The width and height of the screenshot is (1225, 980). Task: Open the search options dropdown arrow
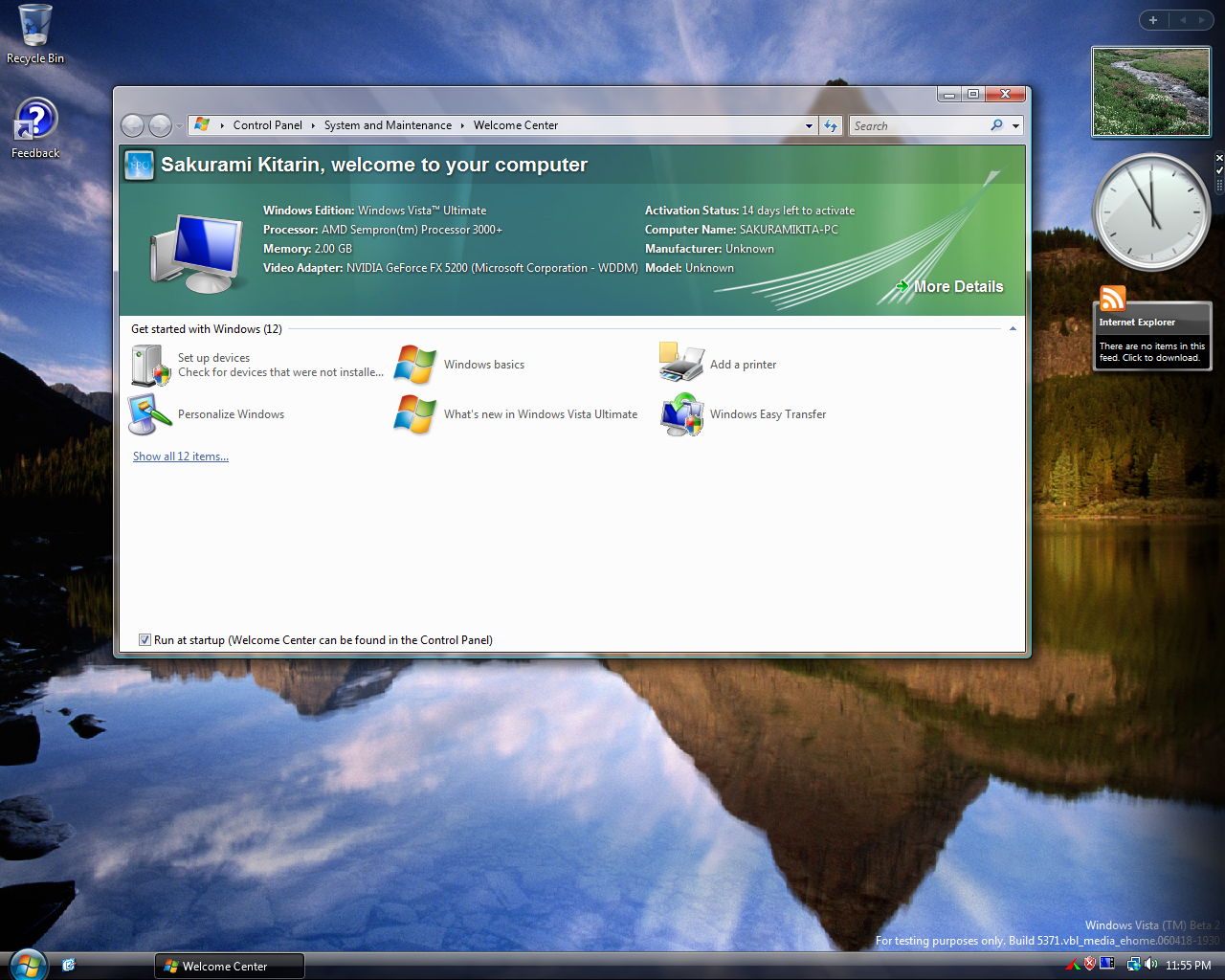click(x=1015, y=125)
